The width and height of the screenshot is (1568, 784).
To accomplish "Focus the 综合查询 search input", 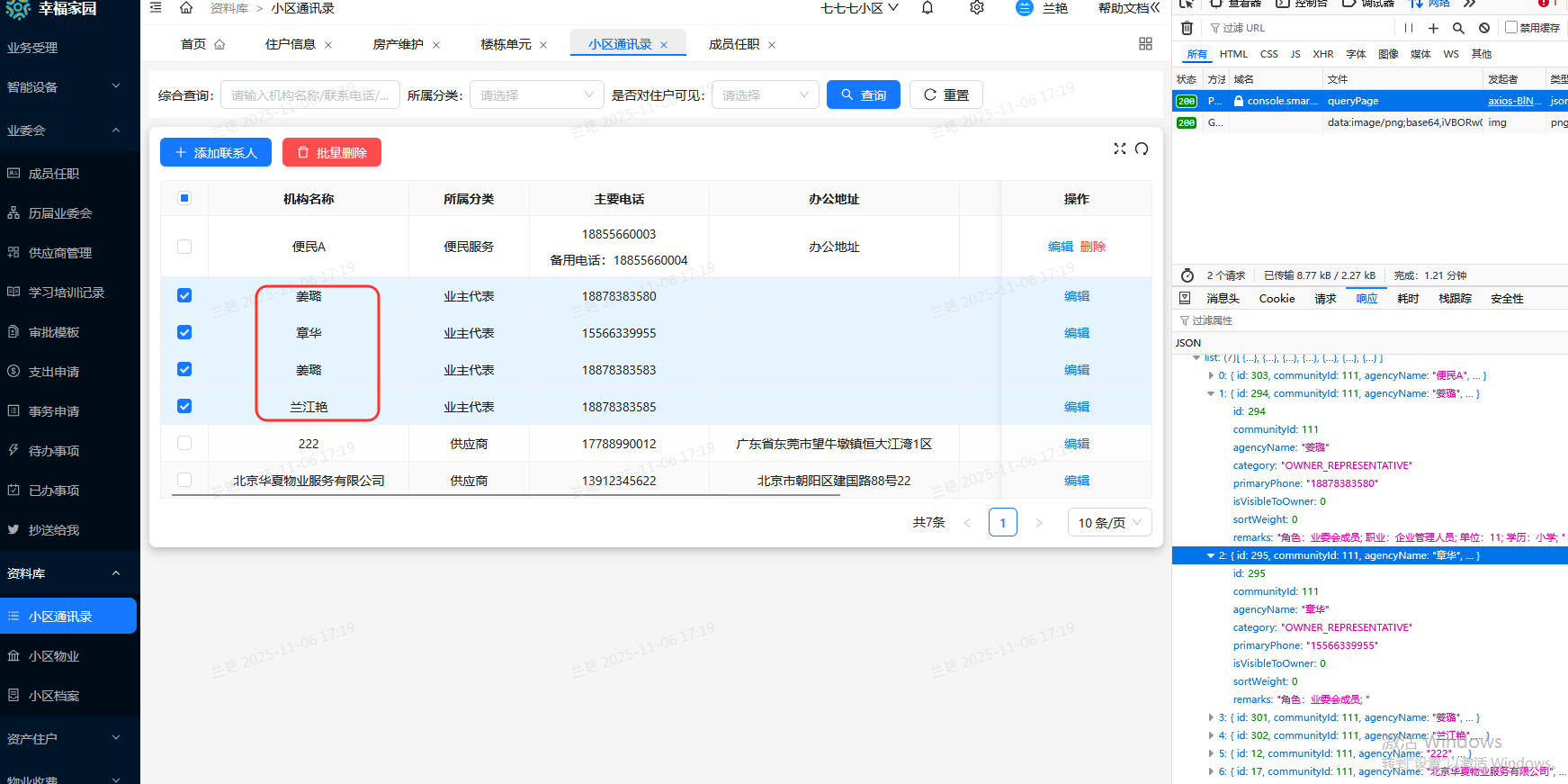I will [x=309, y=95].
